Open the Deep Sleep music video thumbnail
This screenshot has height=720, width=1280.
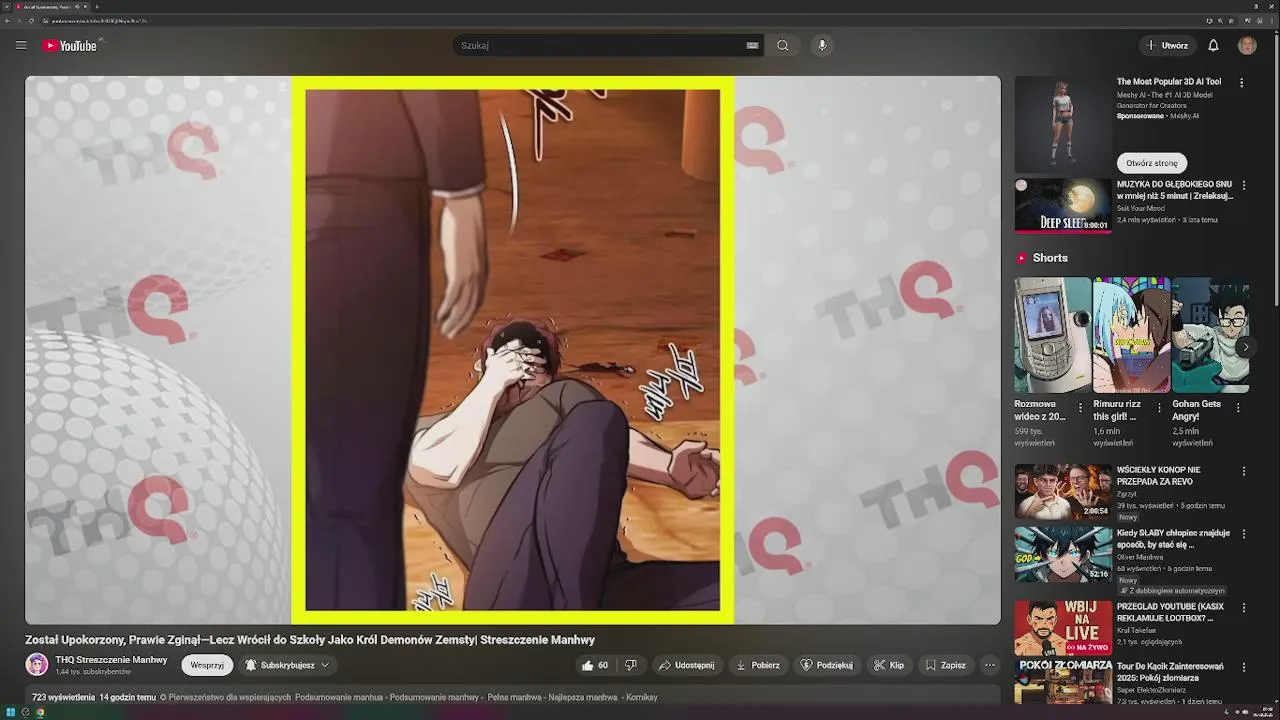(x=1063, y=205)
